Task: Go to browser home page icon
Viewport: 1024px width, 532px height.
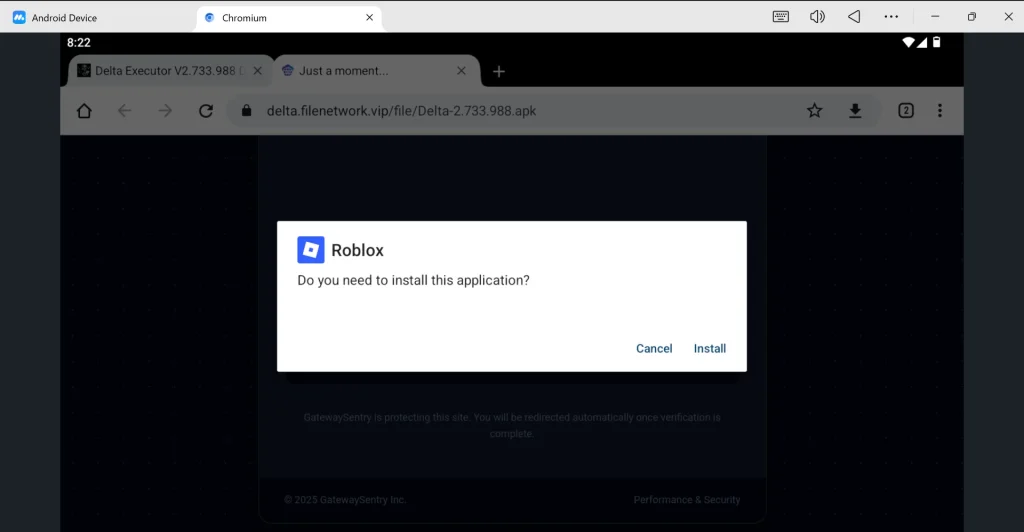Action: coord(84,111)
